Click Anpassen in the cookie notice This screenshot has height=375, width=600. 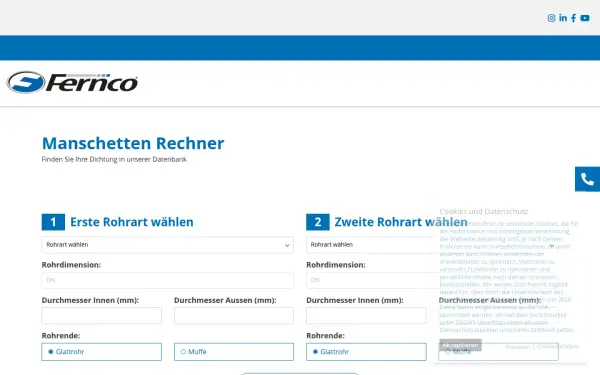click(x=517, y=347)
